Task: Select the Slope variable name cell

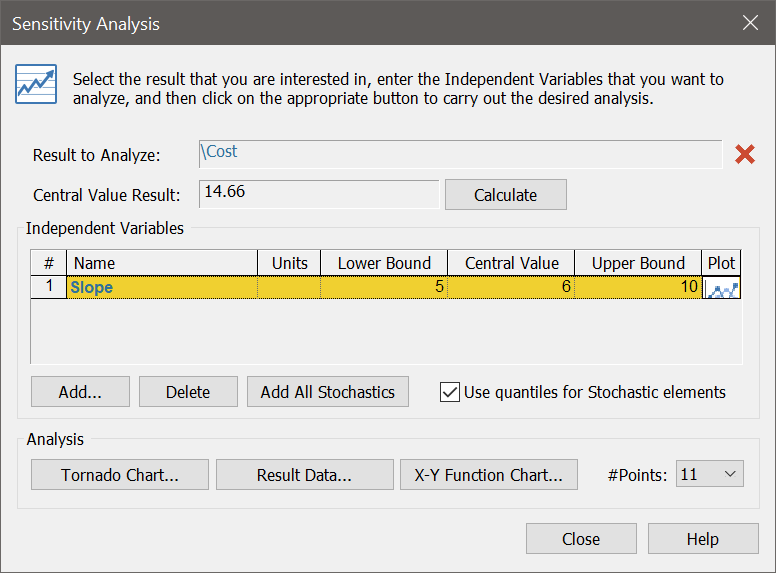Action: [x=162, y=287]
